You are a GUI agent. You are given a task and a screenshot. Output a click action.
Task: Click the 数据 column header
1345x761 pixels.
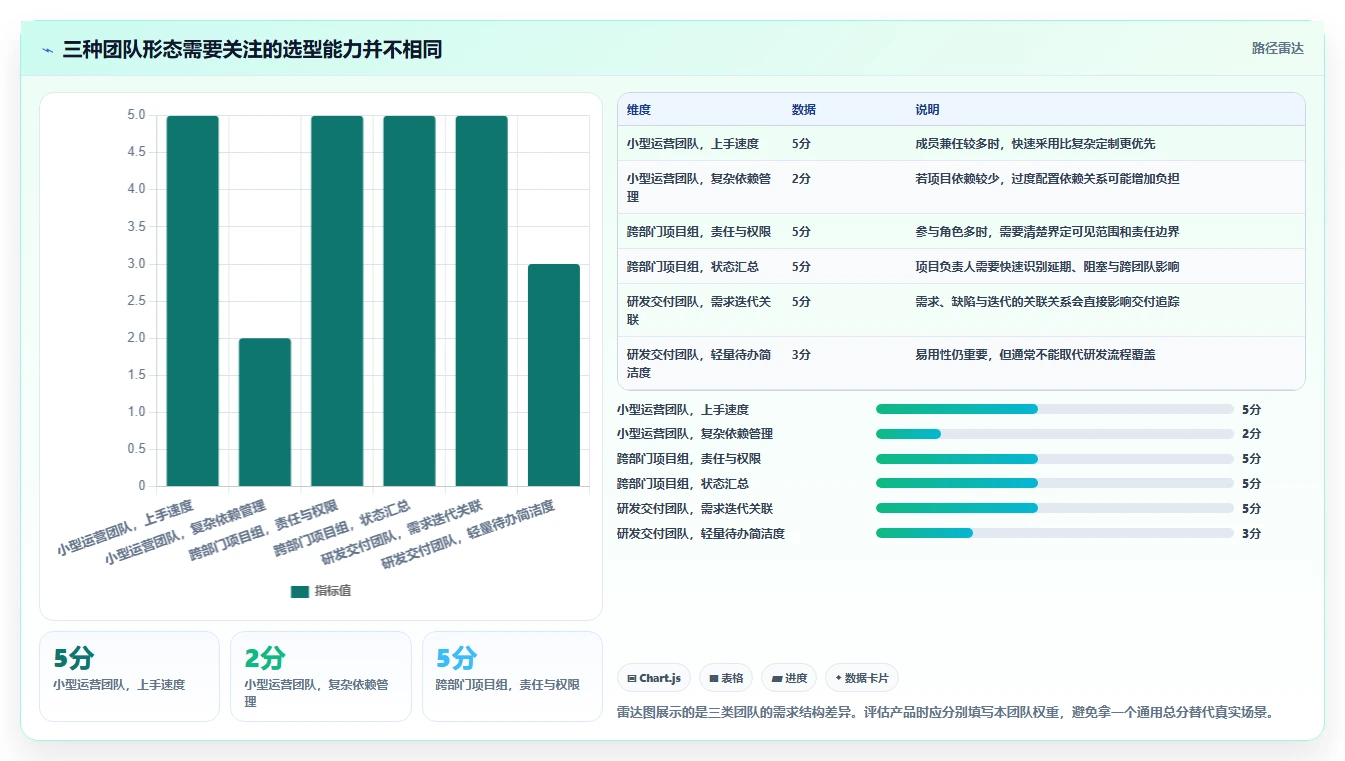[804, 110]
